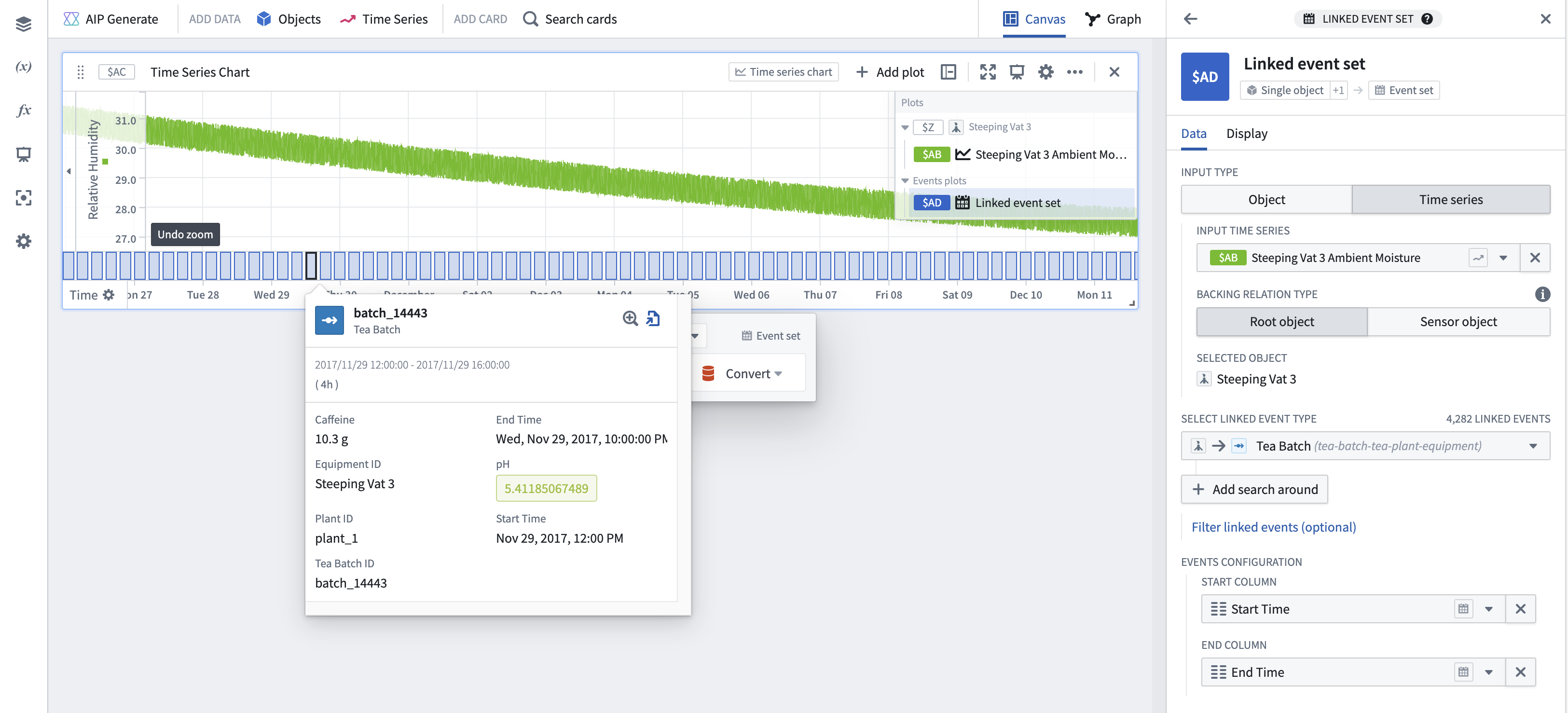
Task: Clear the Start Time column selection
Action: click(1520, 609)
